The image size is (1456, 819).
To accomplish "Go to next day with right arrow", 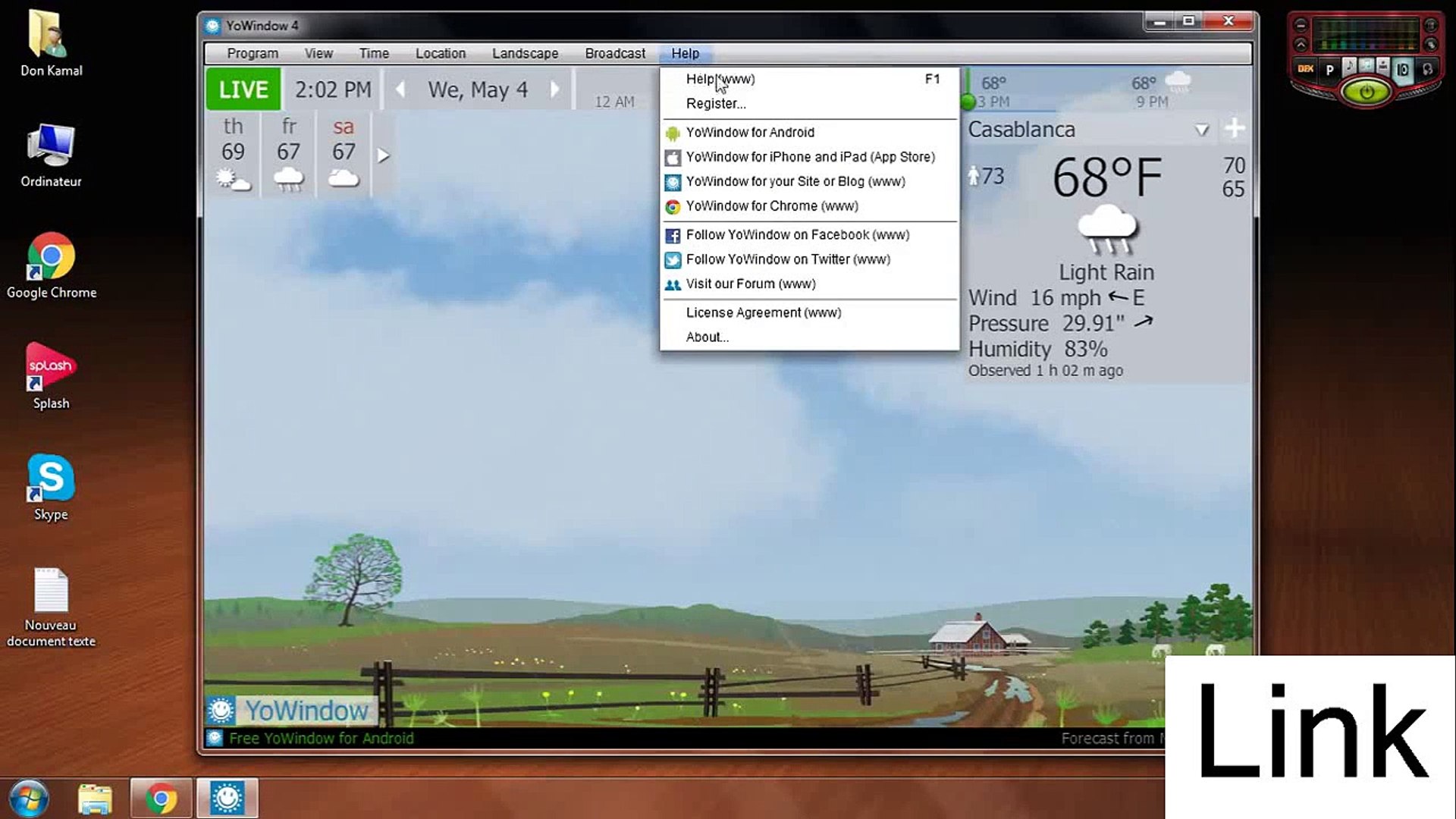I will coord(555,89).
